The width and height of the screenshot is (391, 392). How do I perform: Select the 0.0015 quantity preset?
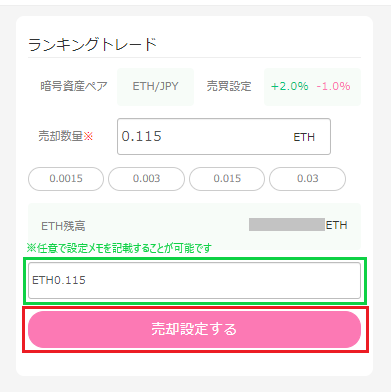[66, 179]
